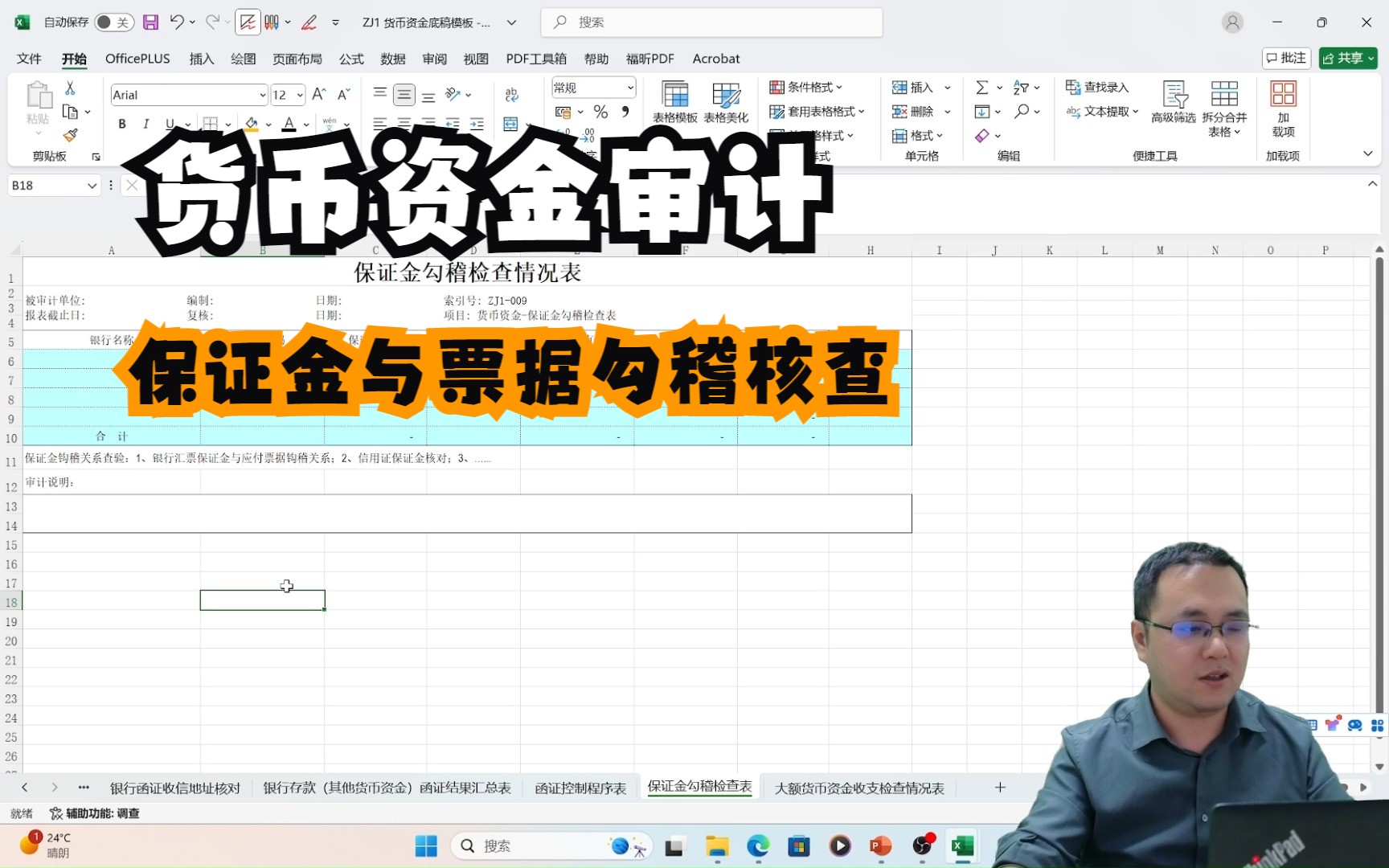Add a new sheet with plus button
Image resolution: width=1389 pixels, height=868 pixels.
click(x=1000, y=788)
